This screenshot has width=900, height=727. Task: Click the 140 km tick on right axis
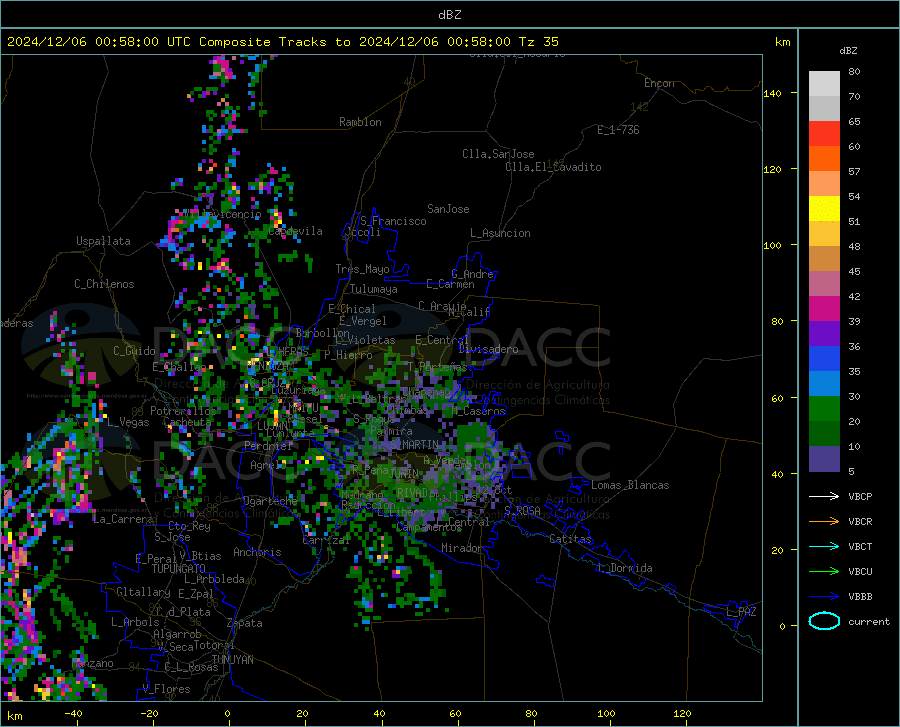pos(773,93)
